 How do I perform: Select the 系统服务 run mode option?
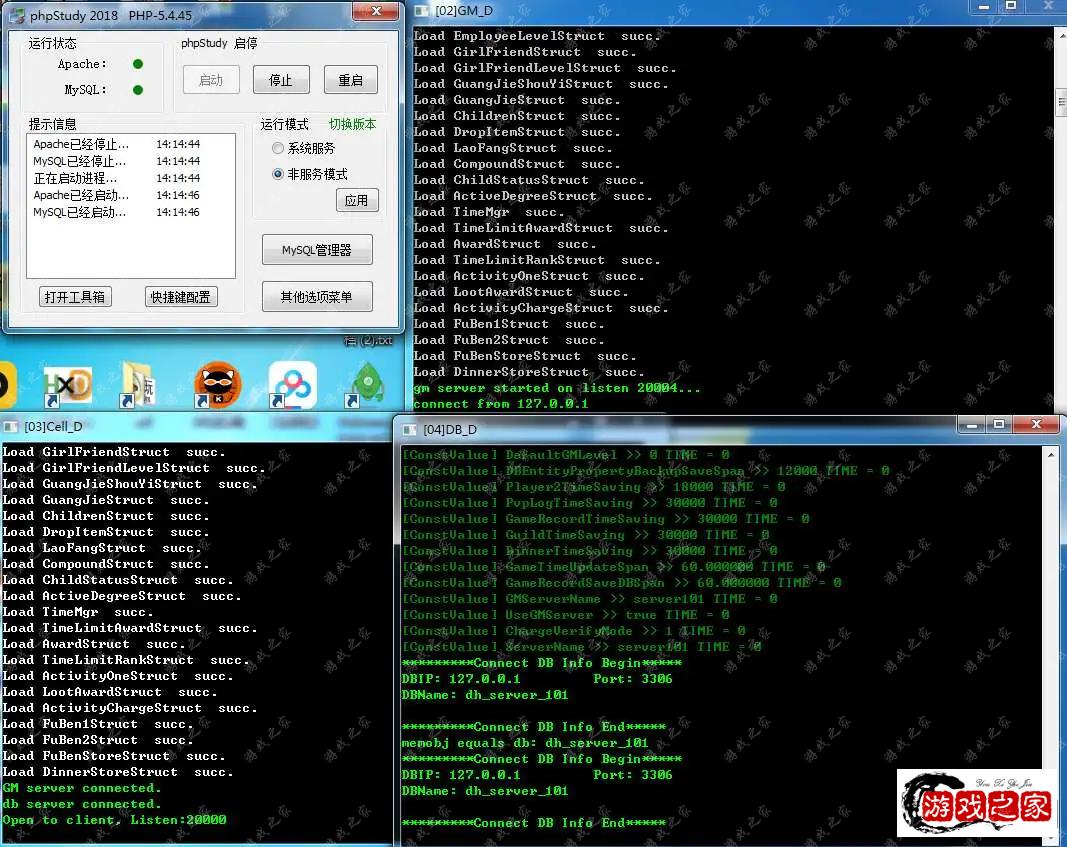(x=278, y=148)
